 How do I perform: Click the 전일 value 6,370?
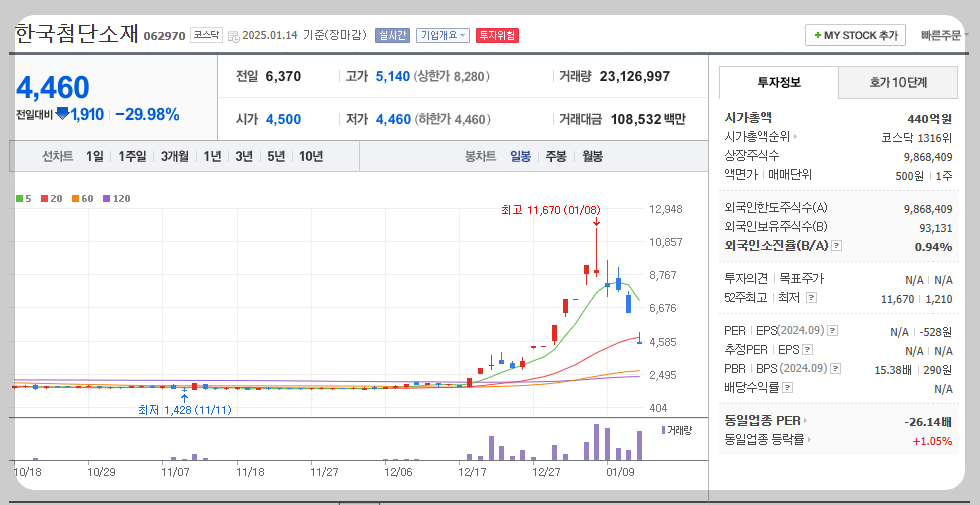283,76
